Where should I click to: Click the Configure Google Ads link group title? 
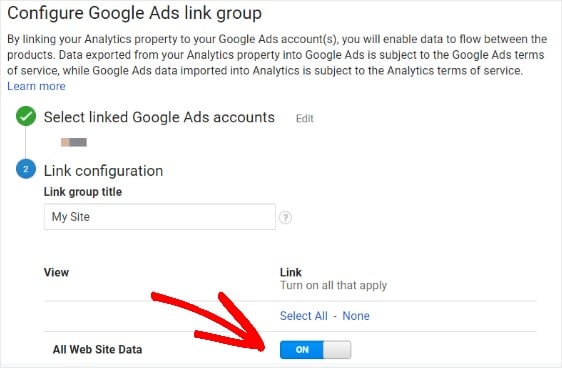tap(134, 13)
